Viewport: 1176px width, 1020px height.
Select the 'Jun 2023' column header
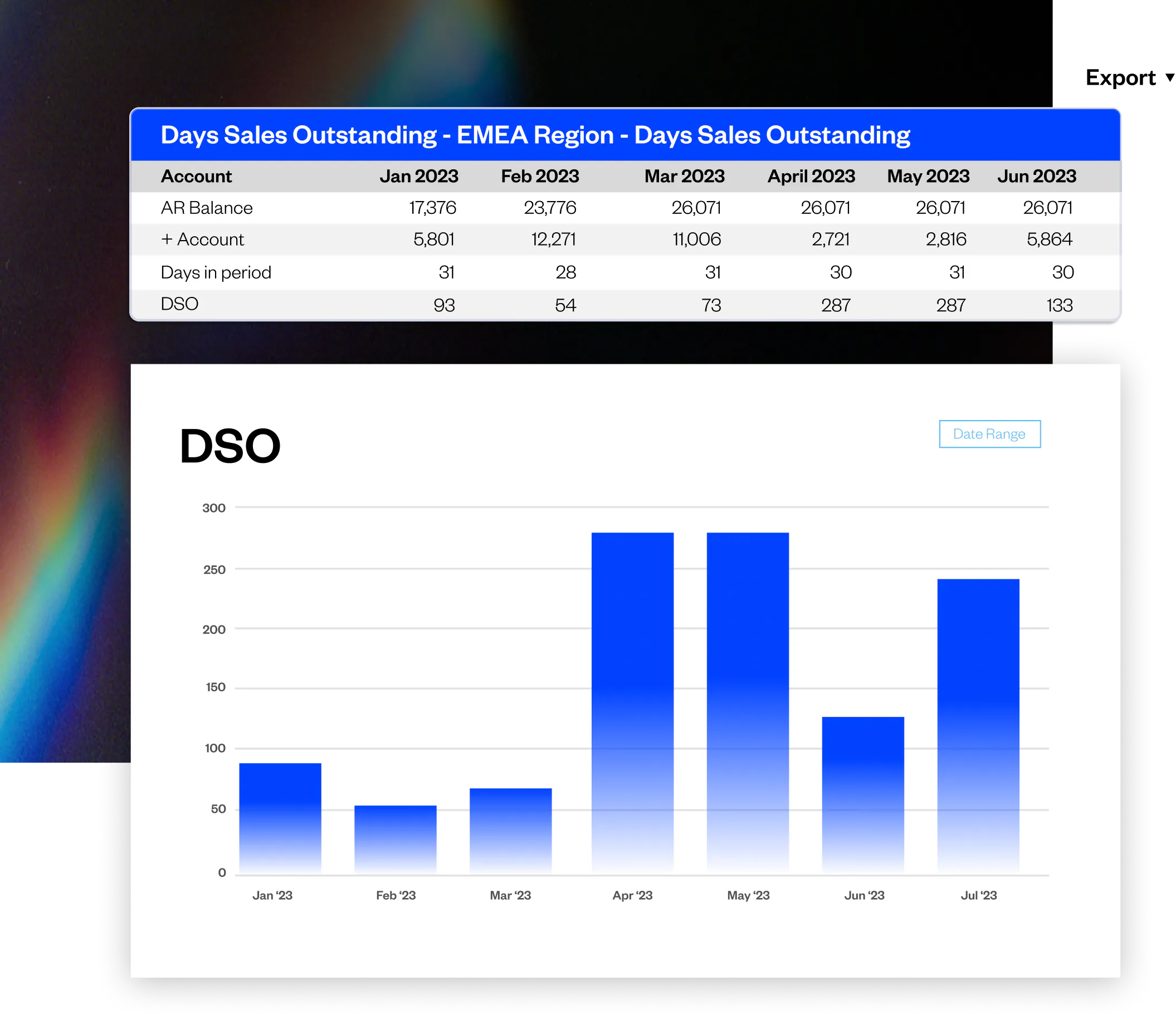1037,177
